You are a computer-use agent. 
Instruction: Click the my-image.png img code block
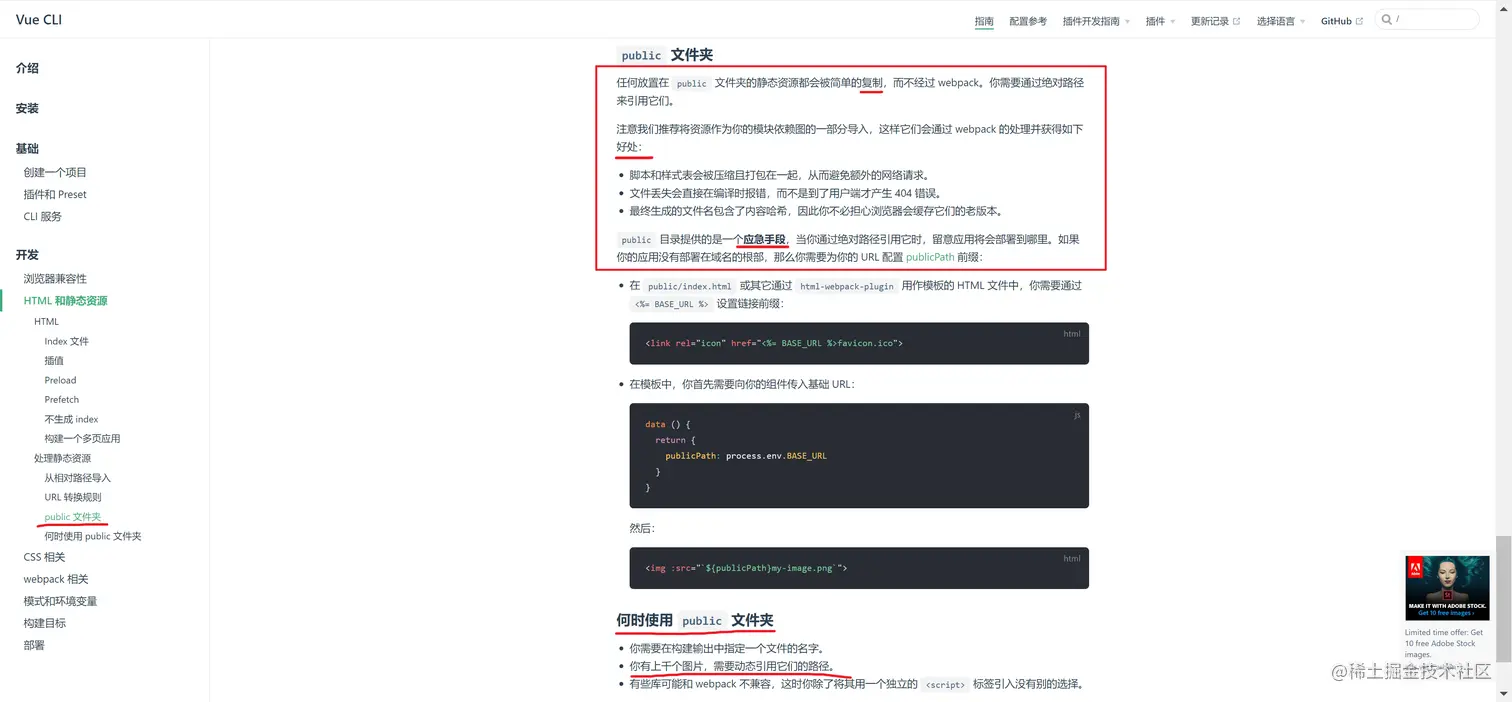pos(859,567)
